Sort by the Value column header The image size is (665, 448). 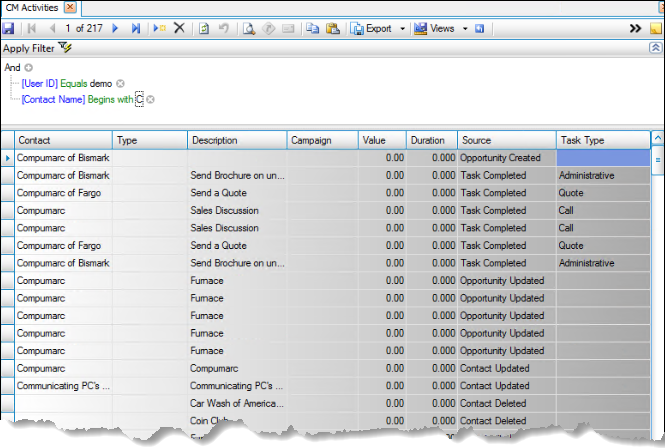pyautogui.click(x=383, y=140)
